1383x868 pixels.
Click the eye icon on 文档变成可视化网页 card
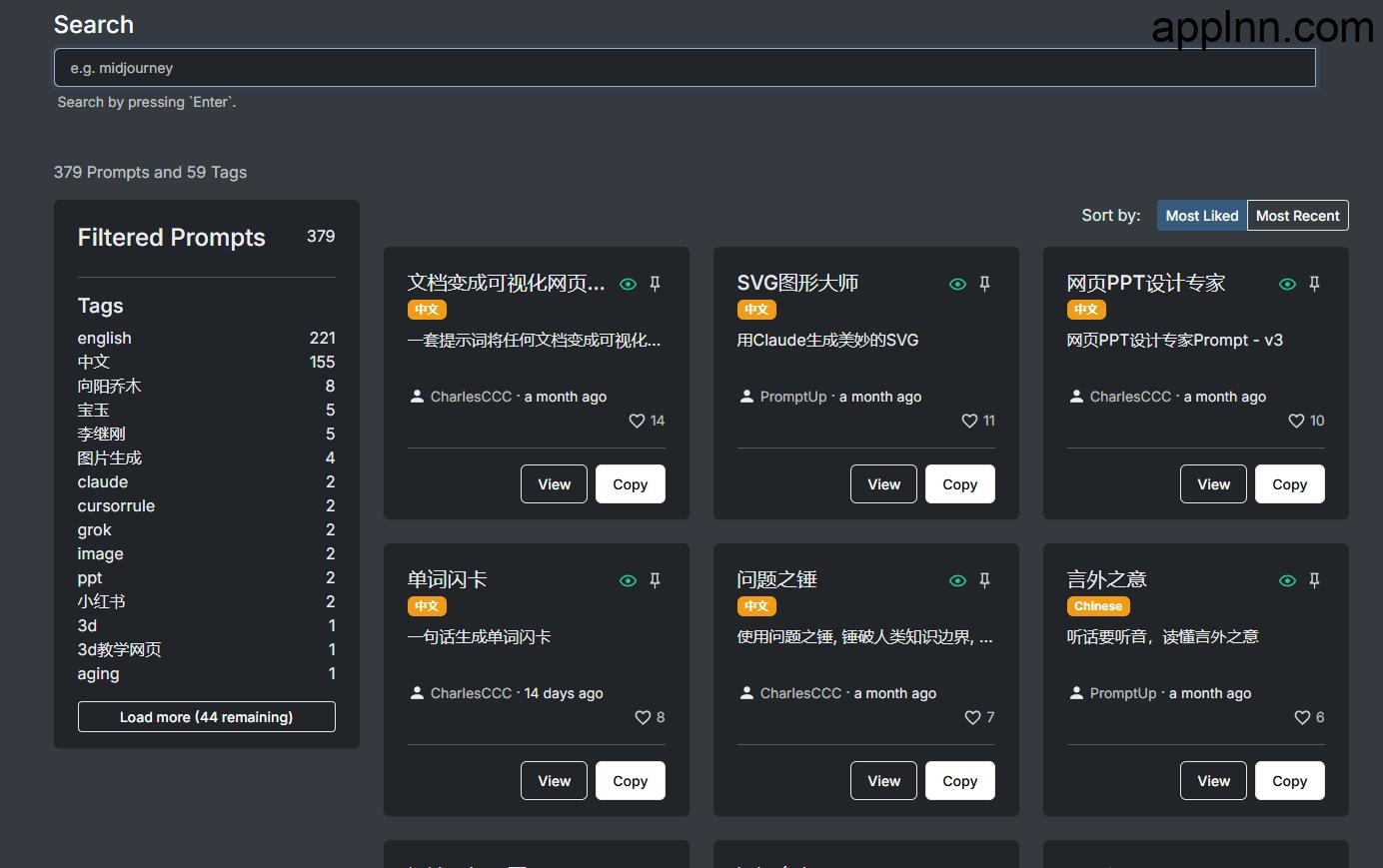tap(628, 284)
